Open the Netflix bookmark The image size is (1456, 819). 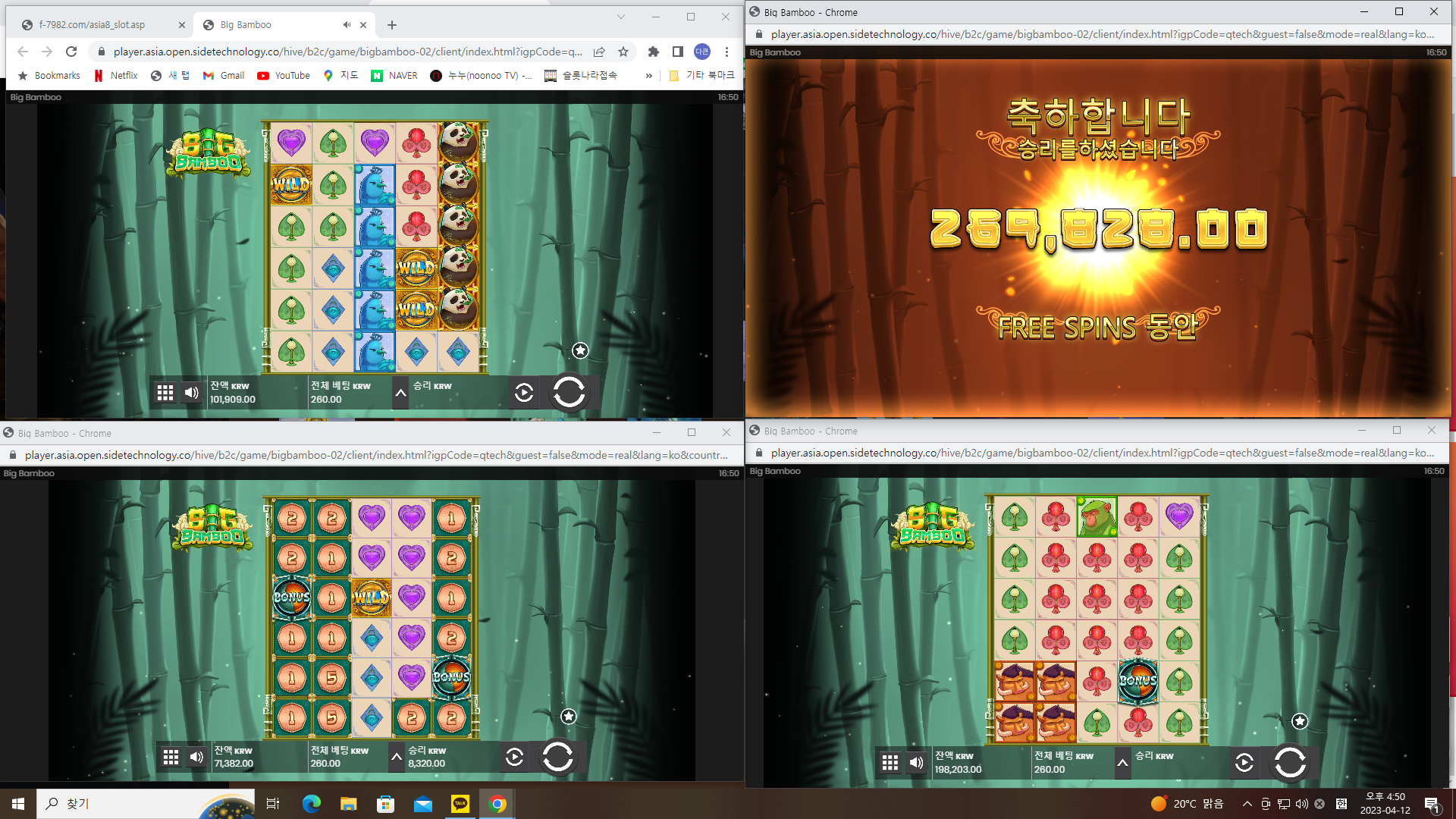point(116,75)
